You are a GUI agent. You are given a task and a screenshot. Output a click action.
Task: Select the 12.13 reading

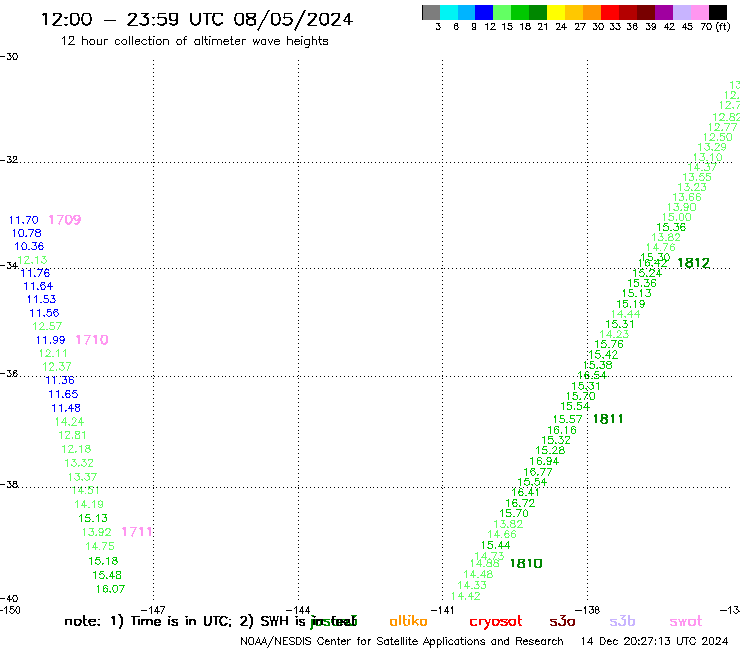[33, 260]
